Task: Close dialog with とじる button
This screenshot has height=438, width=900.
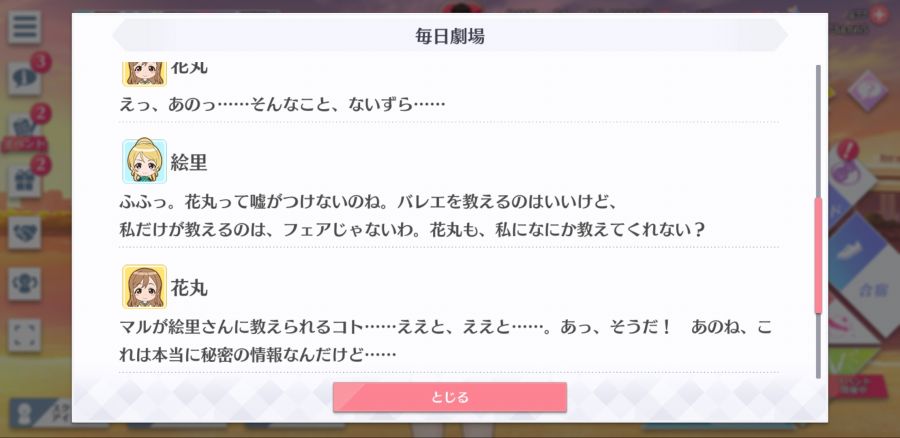Action: tap(450, 397)
